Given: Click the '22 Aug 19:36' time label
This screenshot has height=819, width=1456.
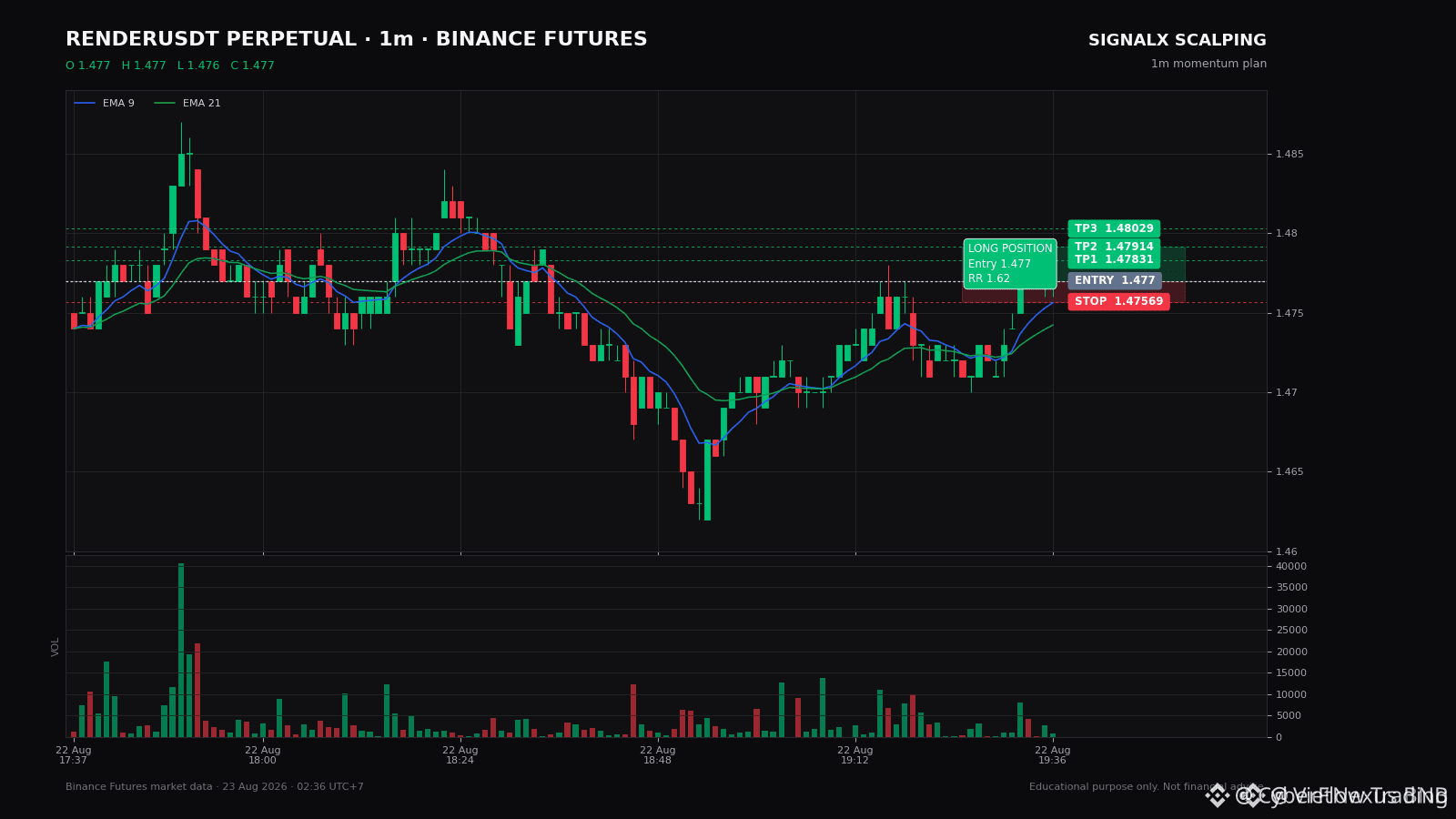Looking at the screenshot, I should pos(1053,755).
